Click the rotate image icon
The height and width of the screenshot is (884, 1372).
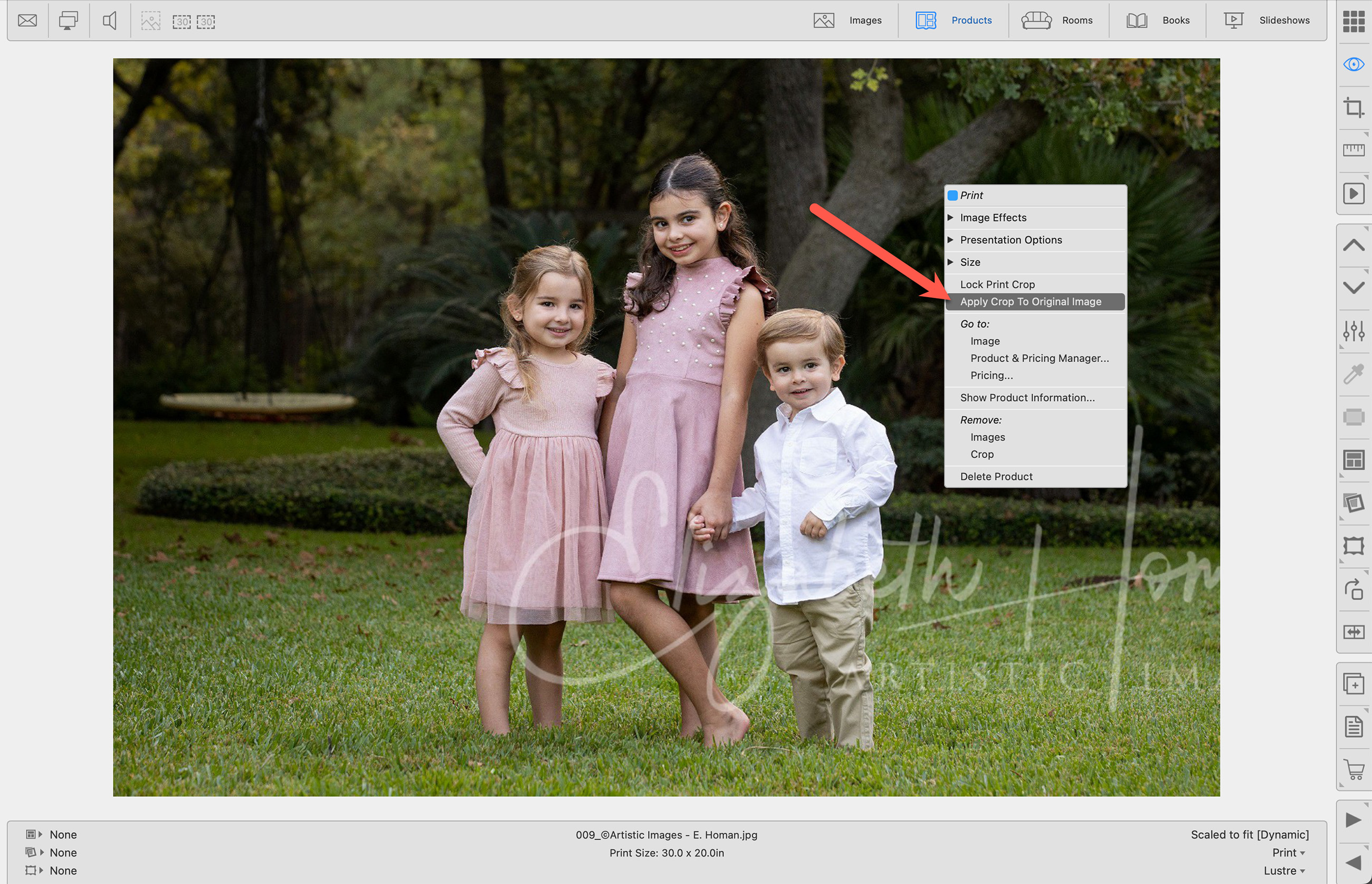click(x=1353, y=589)
